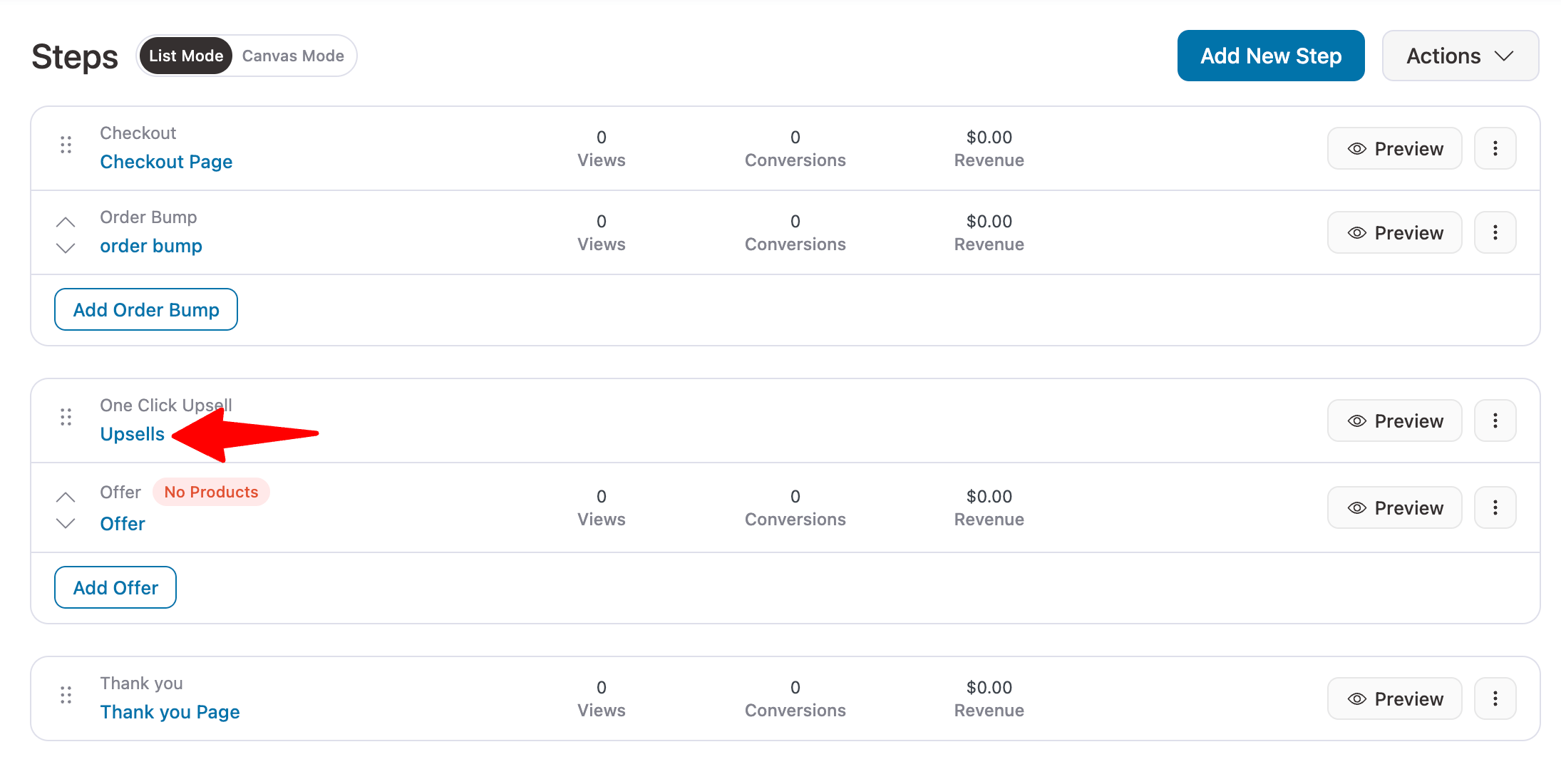The image size is (1561, 784).
Task: Switch to Canvas Mode view
Action: point(293,56)
